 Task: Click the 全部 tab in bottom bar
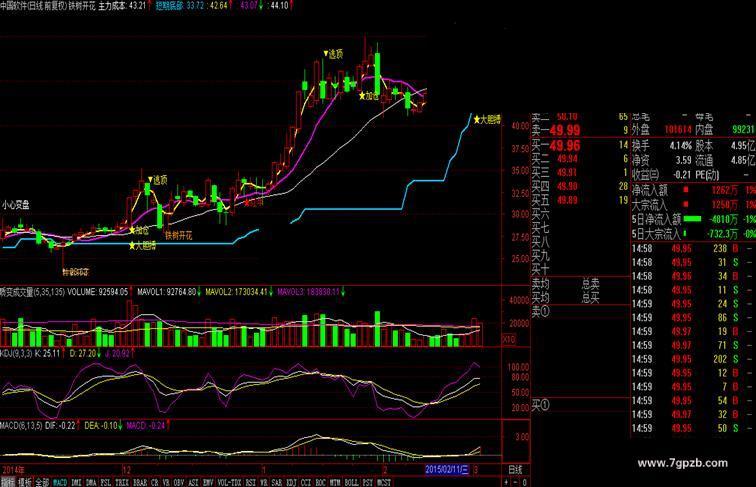click(42, 482)
